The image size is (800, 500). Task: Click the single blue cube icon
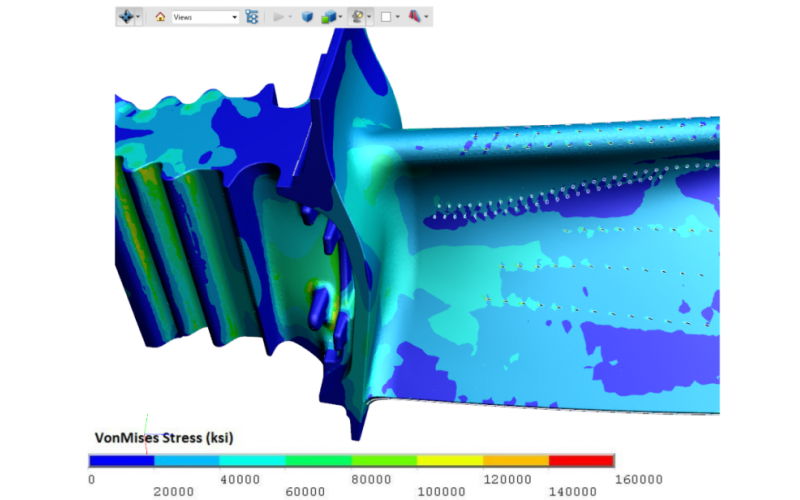tap(307, 17)
